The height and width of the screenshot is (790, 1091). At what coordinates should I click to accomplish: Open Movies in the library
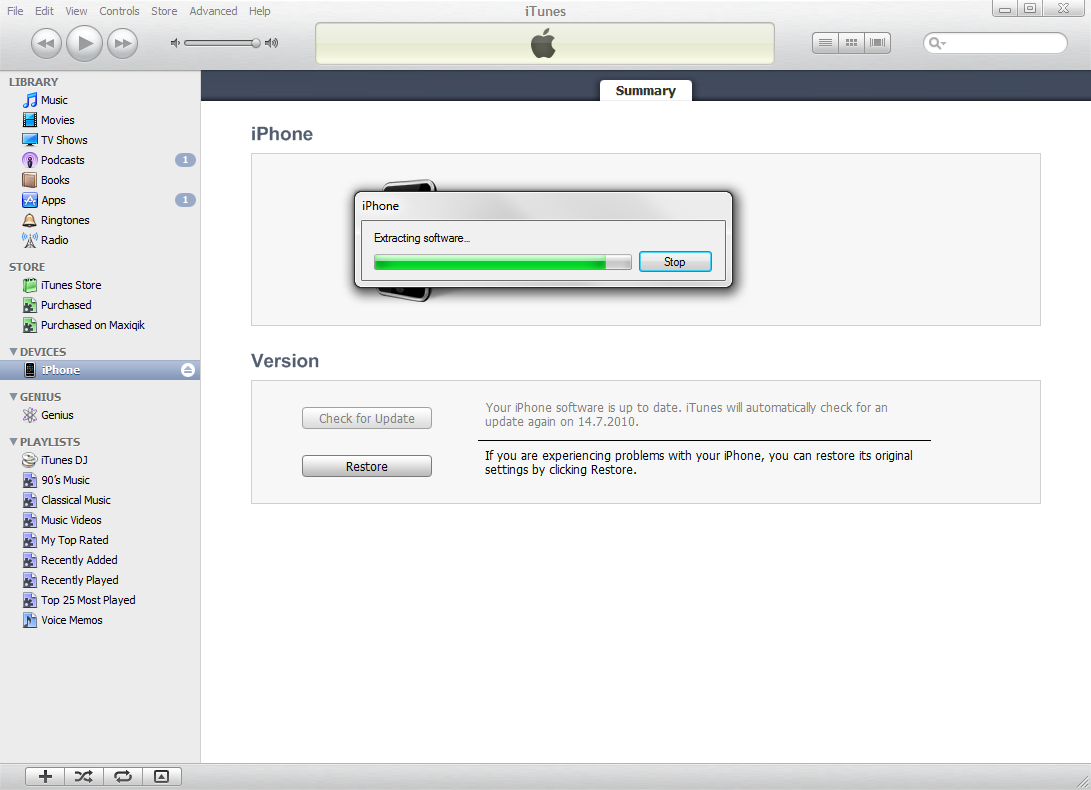(57, 120)
